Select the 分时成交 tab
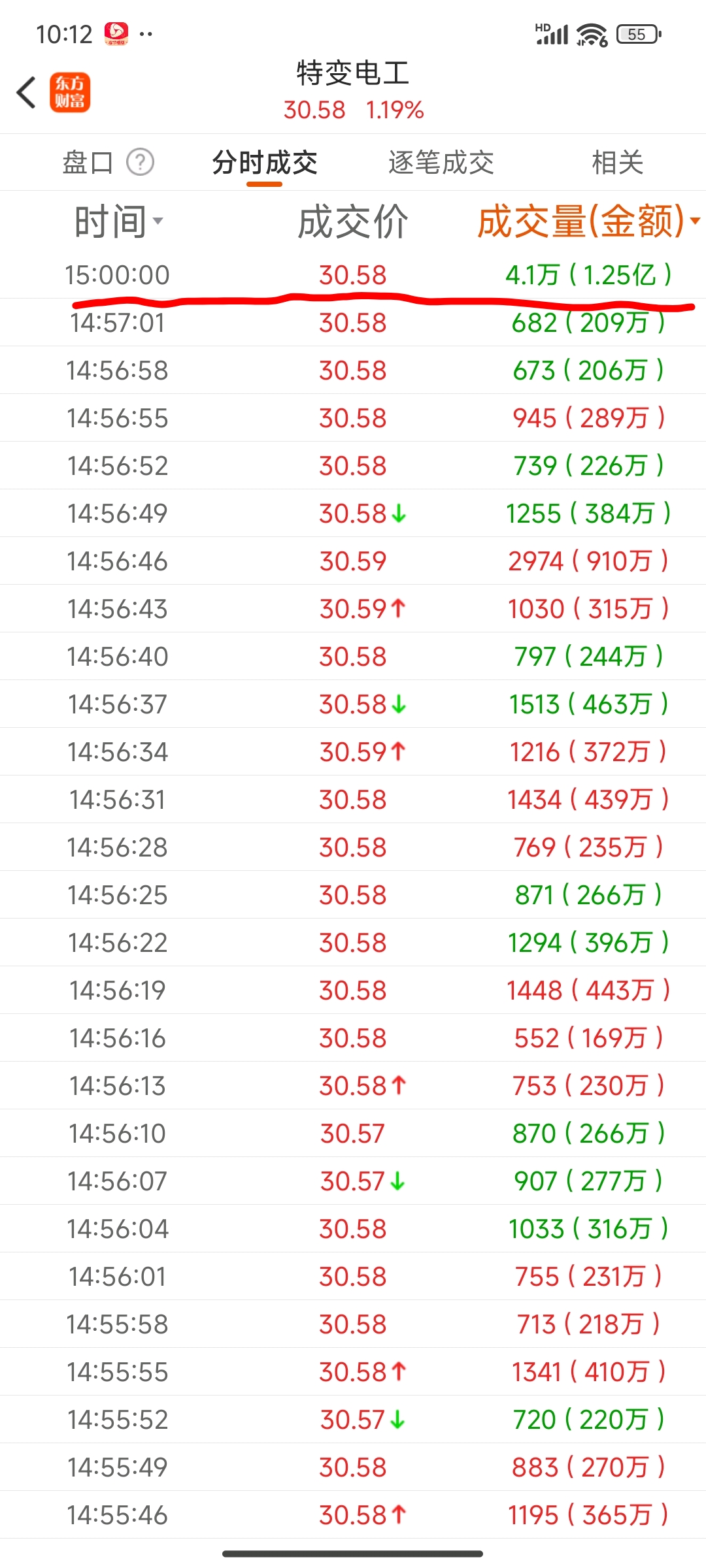 pyautogui.click(x=265, y=162)
